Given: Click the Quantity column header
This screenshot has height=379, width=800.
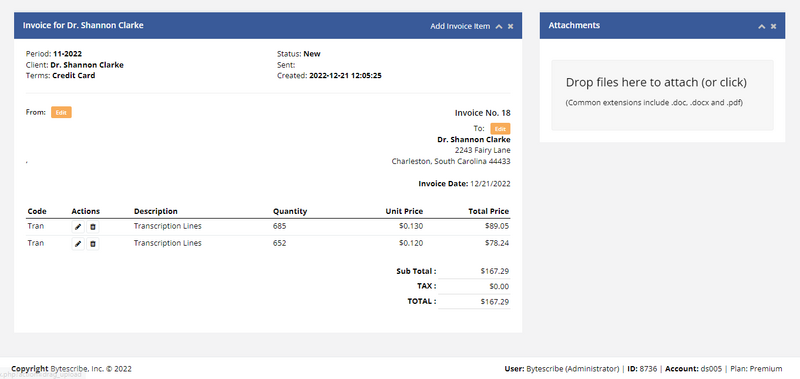Looking at the screenshot, I should 290,211.
